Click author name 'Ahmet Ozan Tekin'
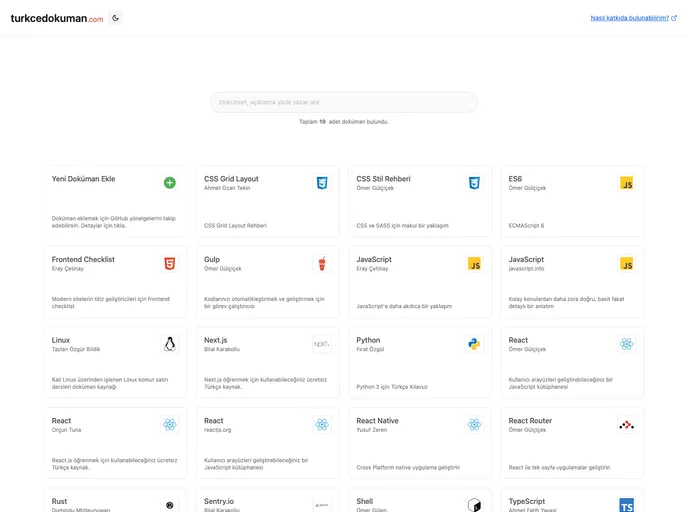This screenshot has width=688, height=512. point(227,188)
